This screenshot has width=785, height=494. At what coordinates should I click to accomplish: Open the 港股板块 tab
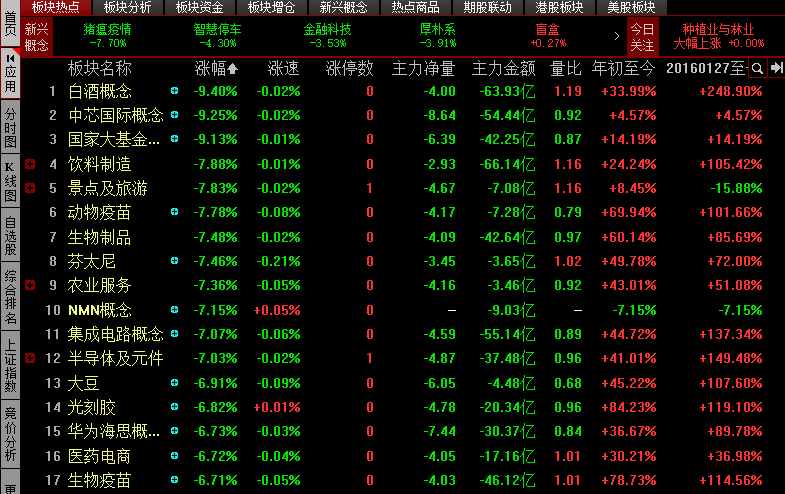(559, 7)
